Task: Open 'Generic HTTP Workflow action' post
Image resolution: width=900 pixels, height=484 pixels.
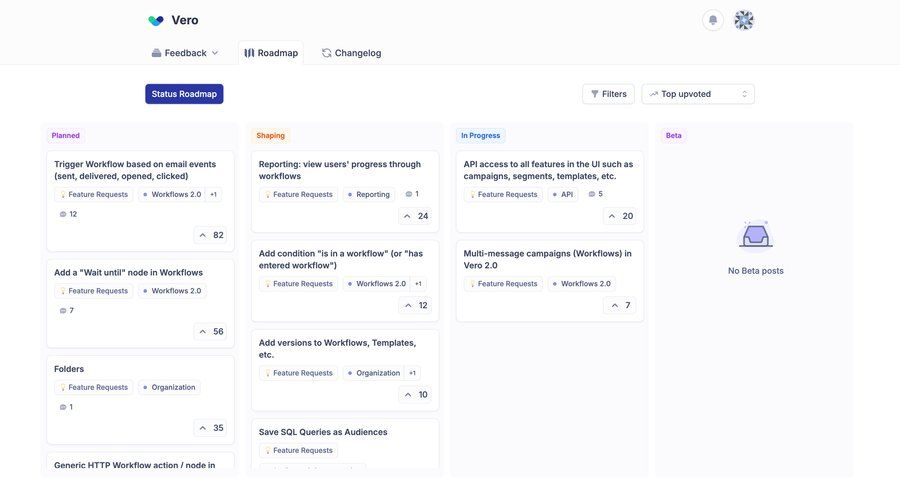Action: pyautogui.click(x=135, y=465)
